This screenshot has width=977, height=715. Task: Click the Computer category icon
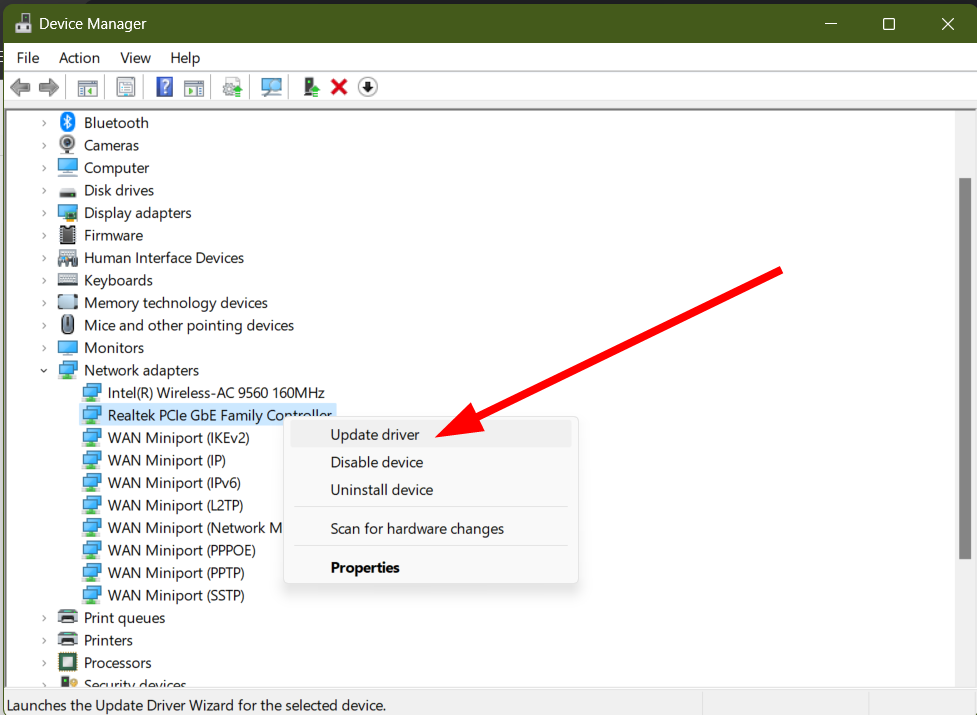click(67, 167)
